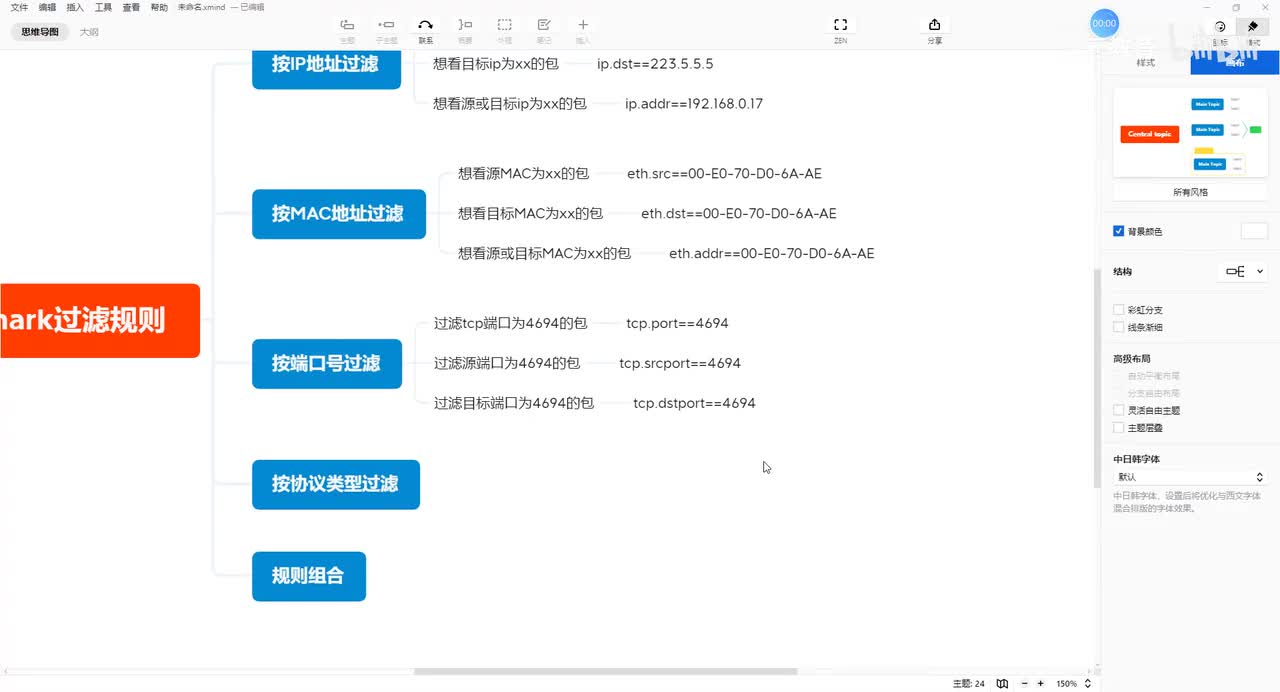The height and width of the screenshot is (692, 1280).
Task: Open the 插入 menu
Action: click(75, 7)
